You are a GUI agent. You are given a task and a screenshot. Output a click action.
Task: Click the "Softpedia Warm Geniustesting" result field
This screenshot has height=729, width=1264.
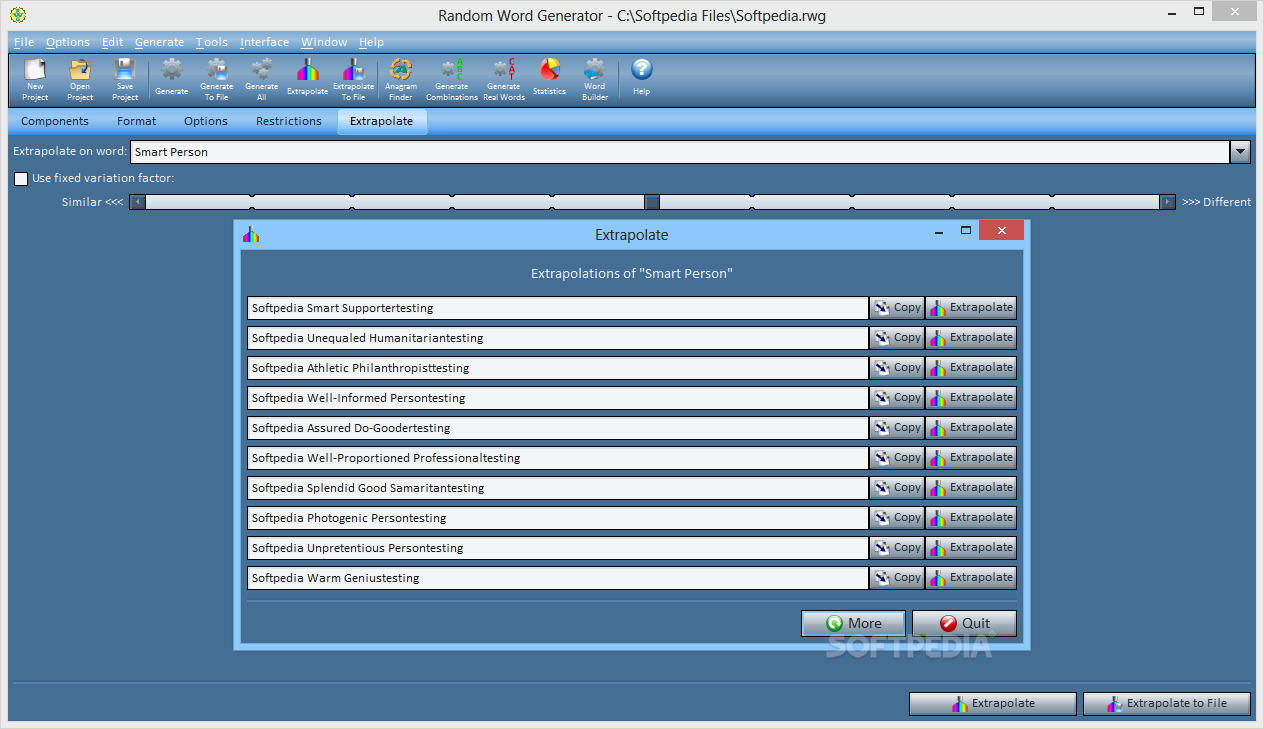[557, 578]
